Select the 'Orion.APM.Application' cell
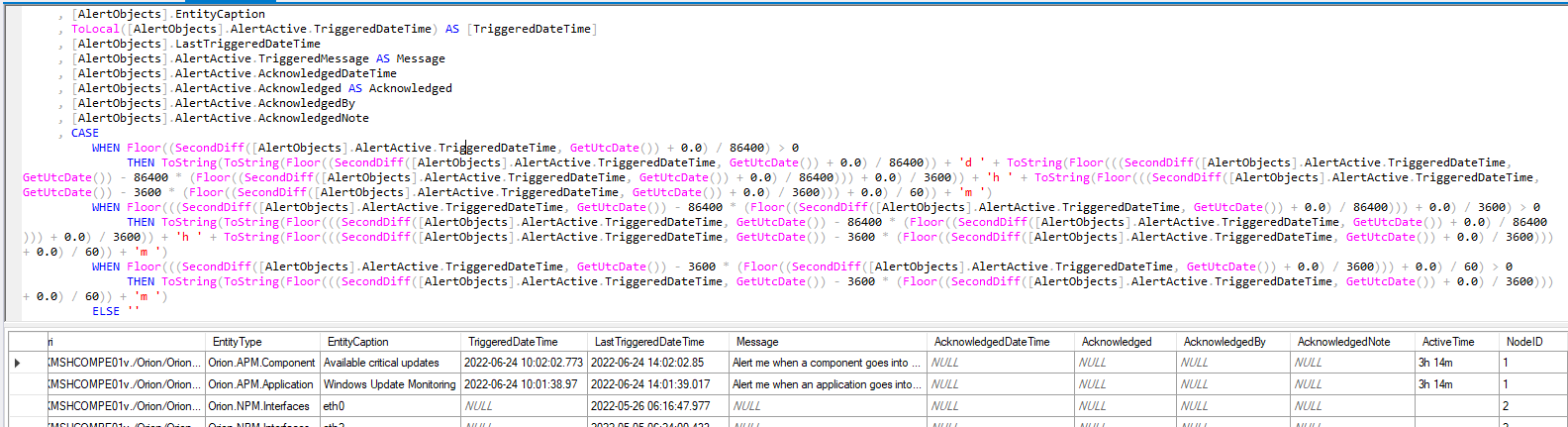Image resolution: width=1568 pixels, height=427 pixels. (x=261, y=384)
